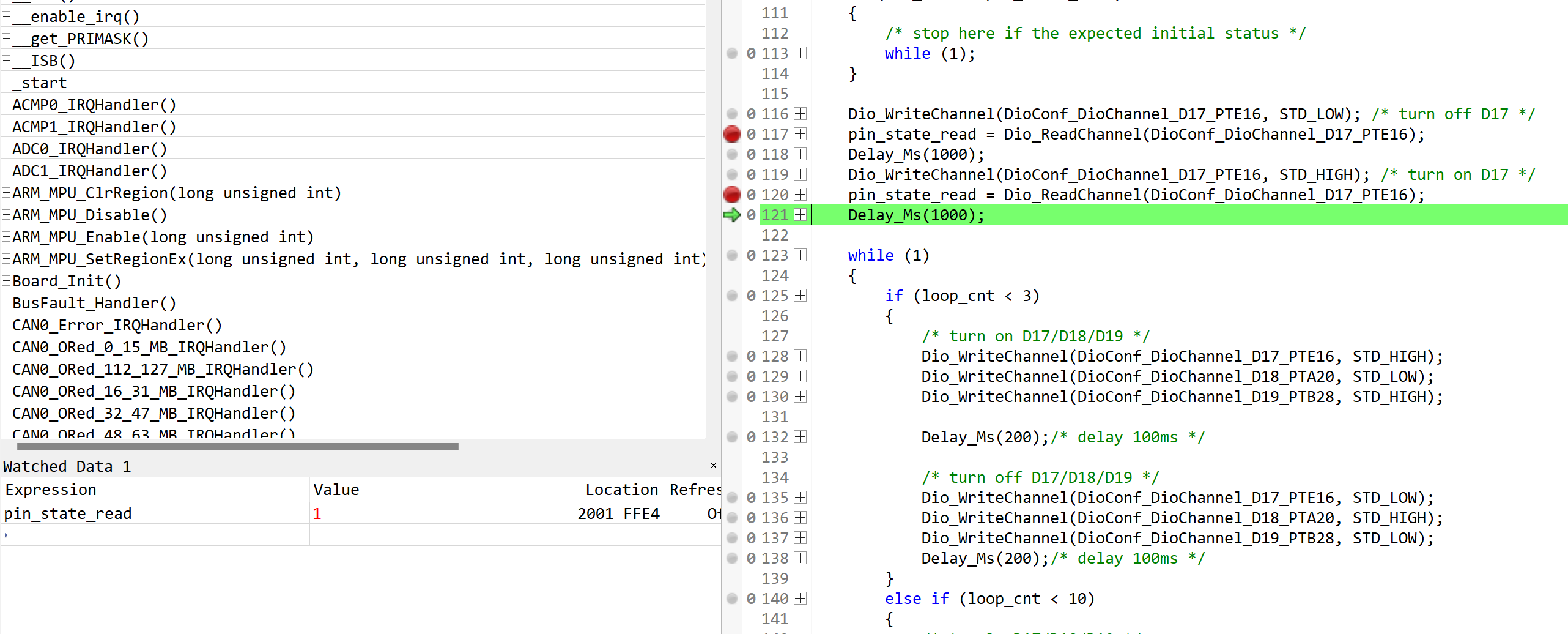Set breakpoint on line 132 gray dot

coord(731,437)
